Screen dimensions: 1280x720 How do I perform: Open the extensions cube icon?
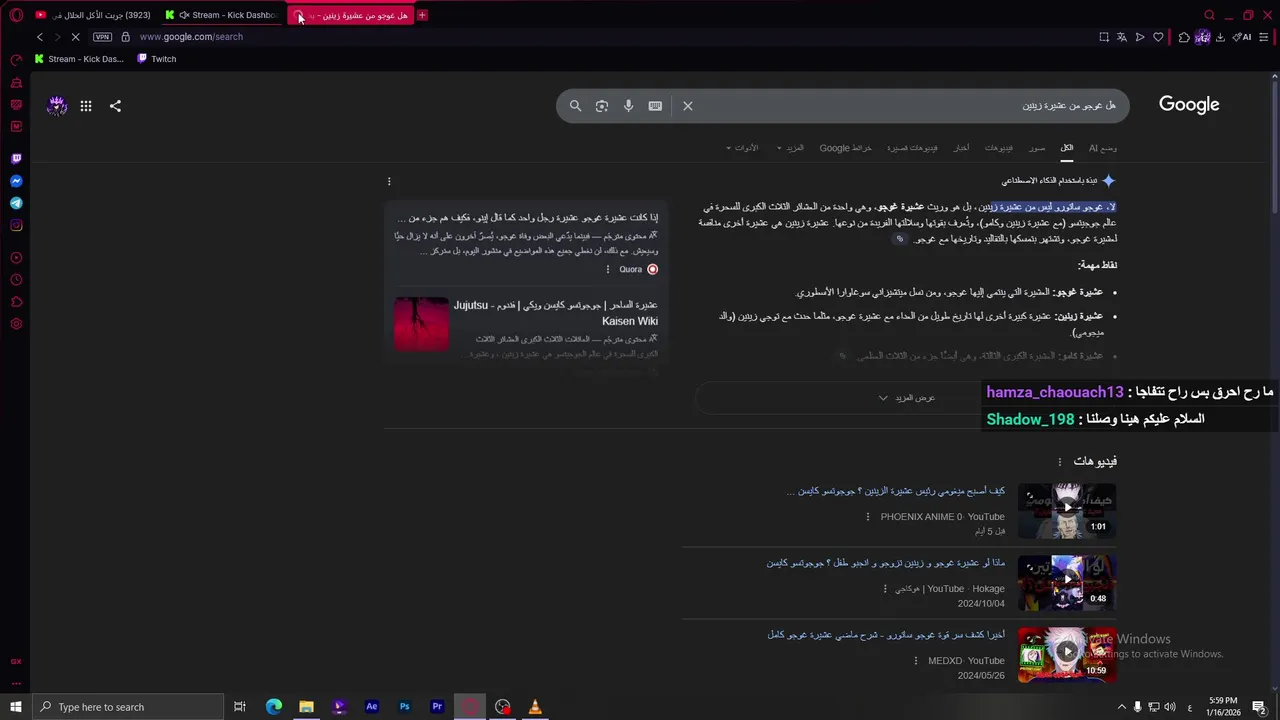tap(1184, 37)
